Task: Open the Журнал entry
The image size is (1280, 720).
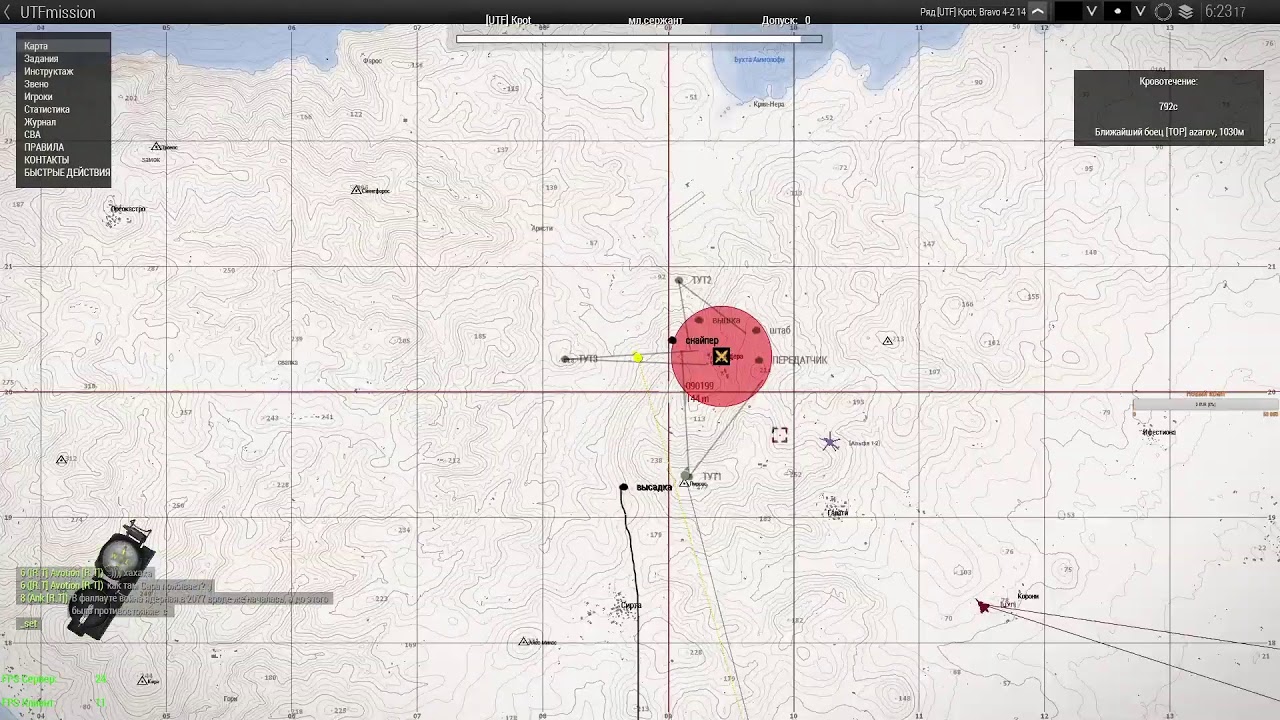Action: pyautogui.click(x=64, y=122)
